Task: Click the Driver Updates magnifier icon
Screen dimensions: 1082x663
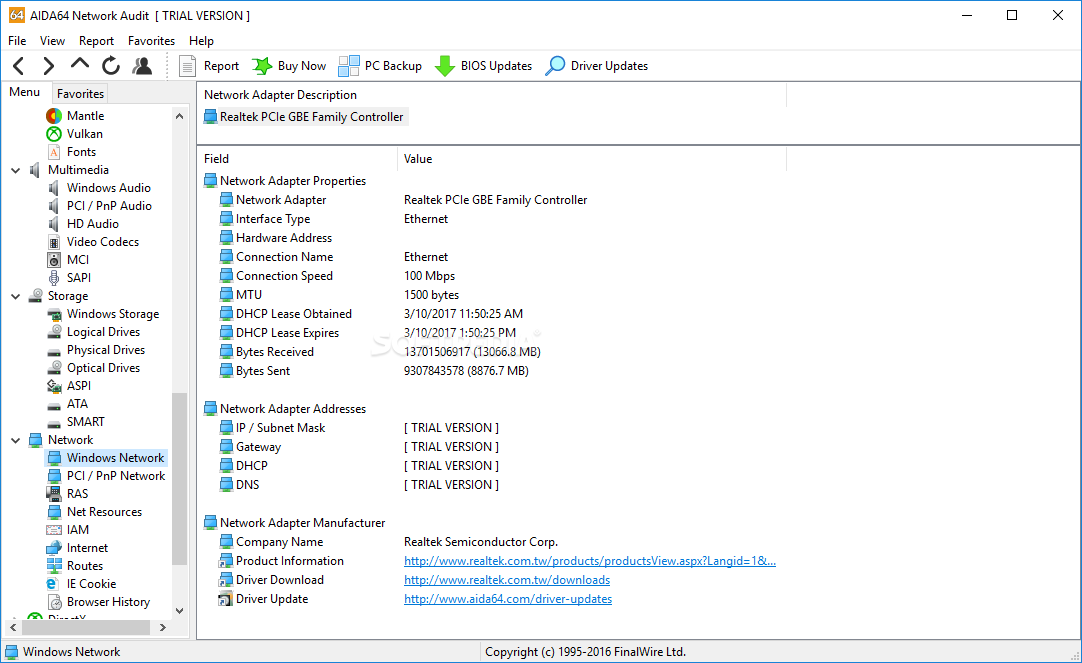Action: click(555, 66)
